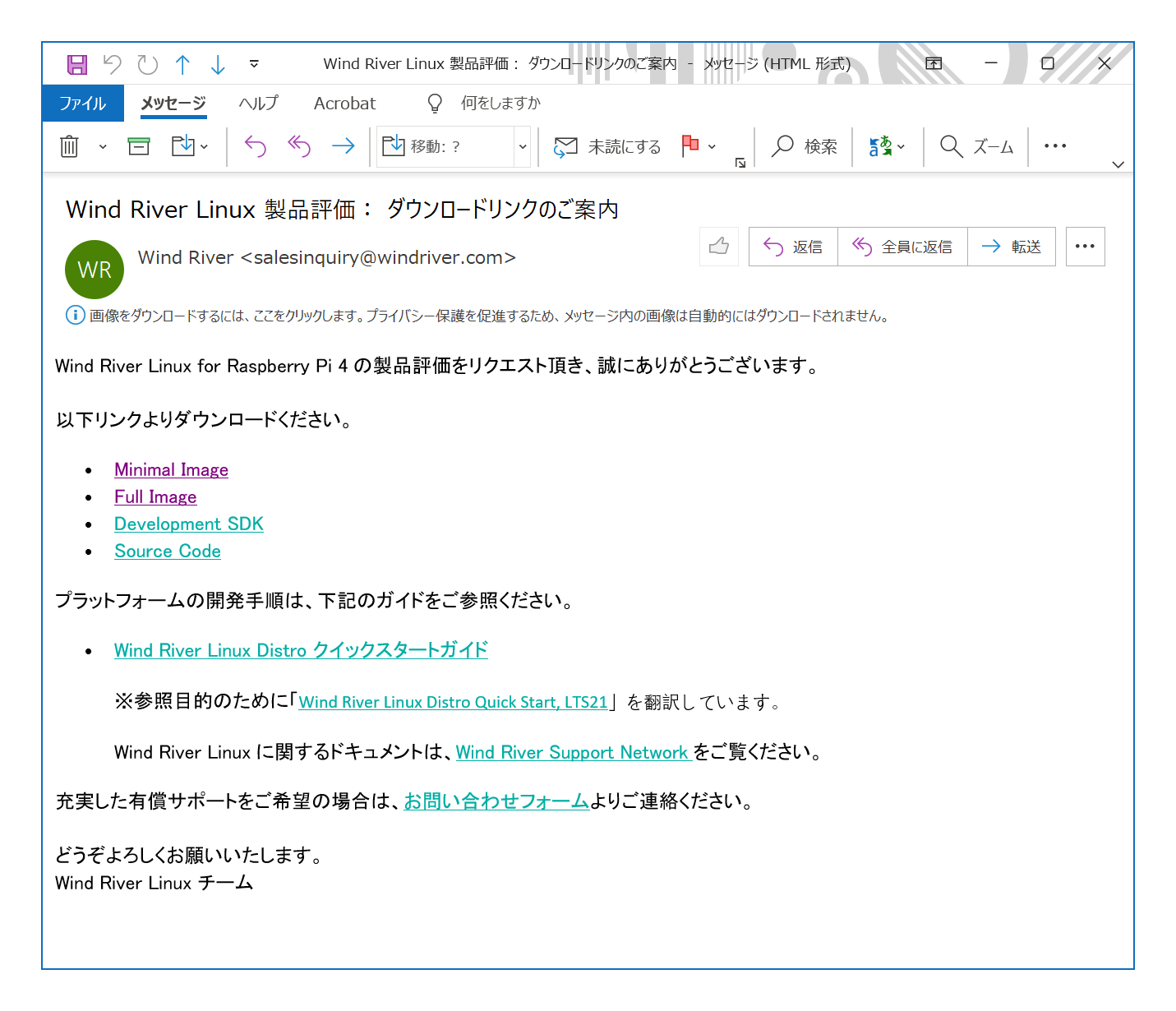Click the info bar to download images
Image resolution: width=1176 pixels, height=1011 pixels.
tap(477, 316)
